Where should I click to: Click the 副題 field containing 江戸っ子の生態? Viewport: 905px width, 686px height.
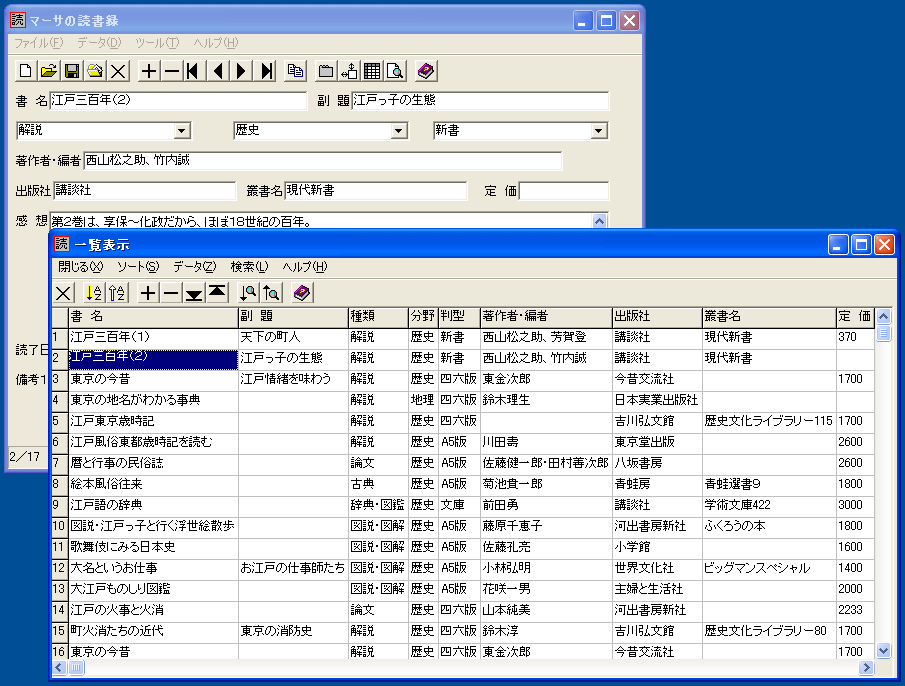pos(480,100)
